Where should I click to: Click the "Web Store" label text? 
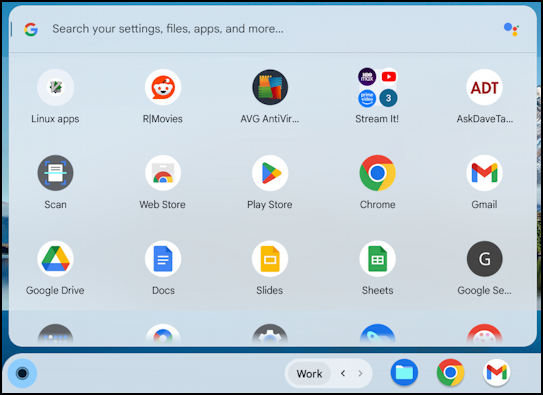[x=162, y=205]
